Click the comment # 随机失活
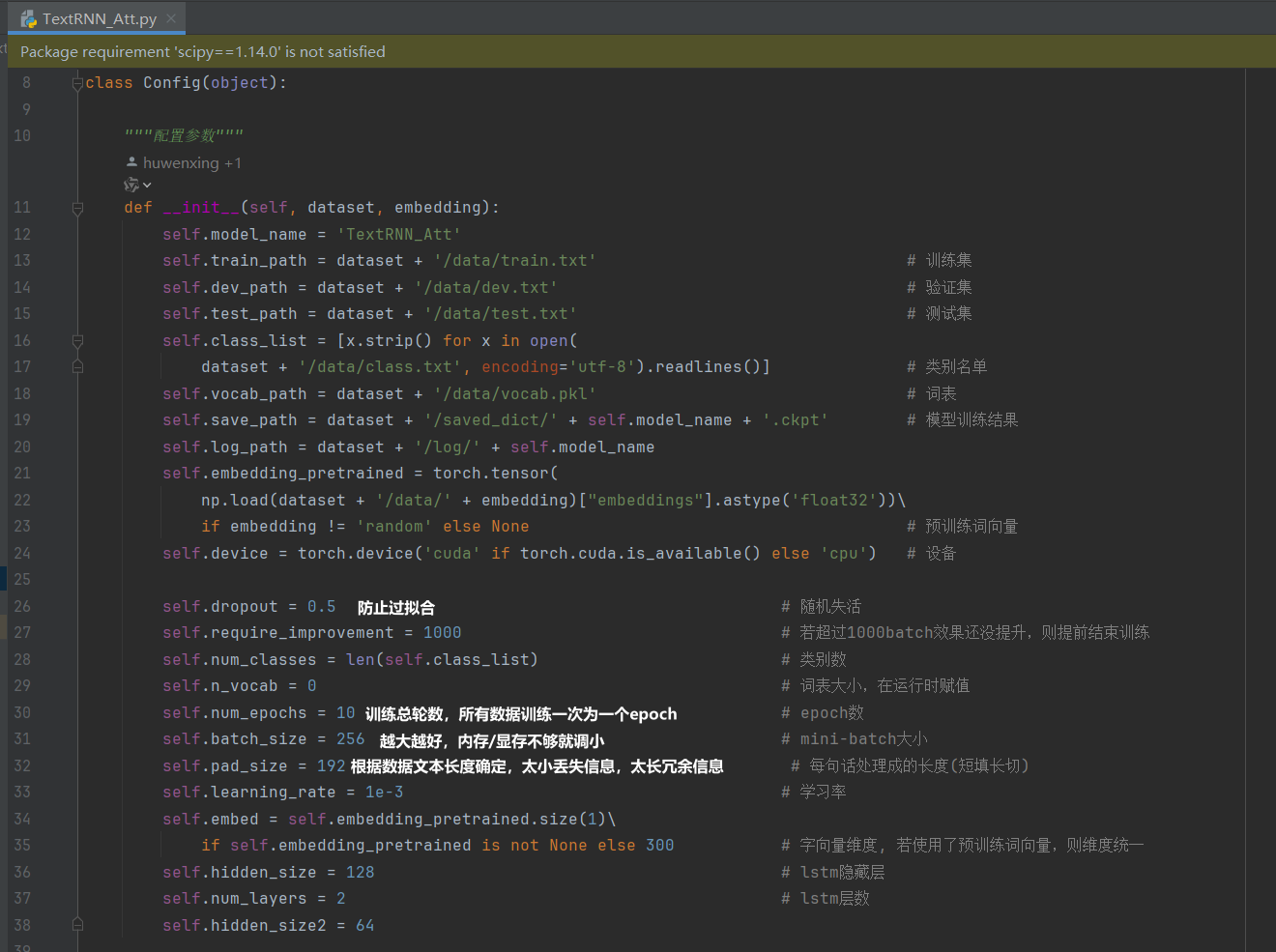The height and width of the screenshot is (952, 1276). [821, 607]
